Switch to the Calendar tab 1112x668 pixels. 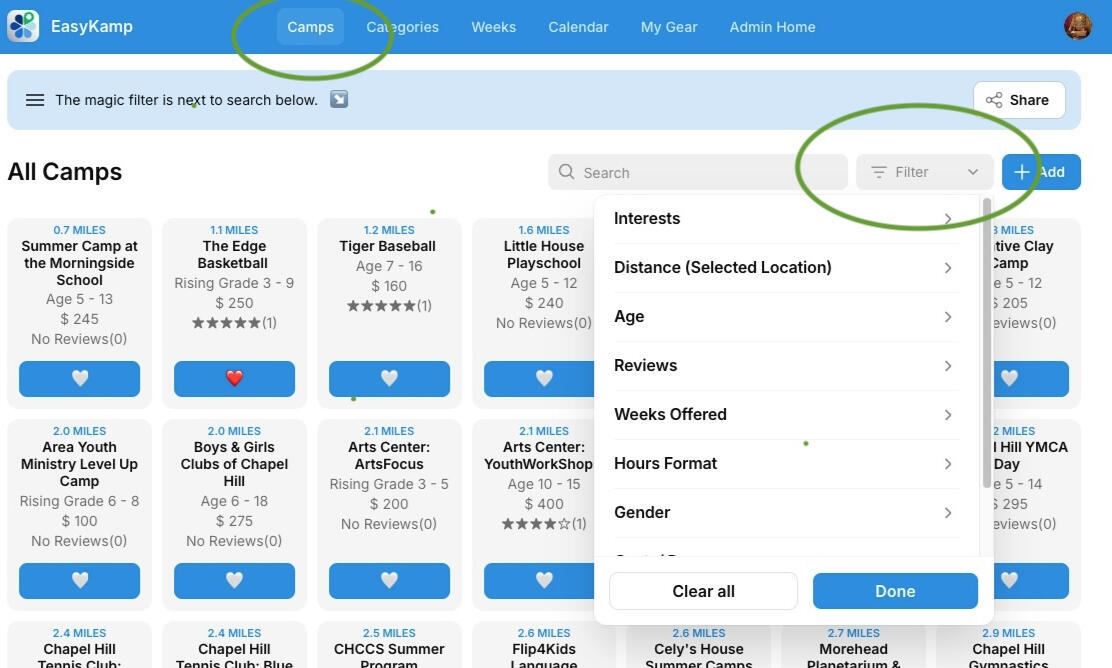[x=578, y=27]
